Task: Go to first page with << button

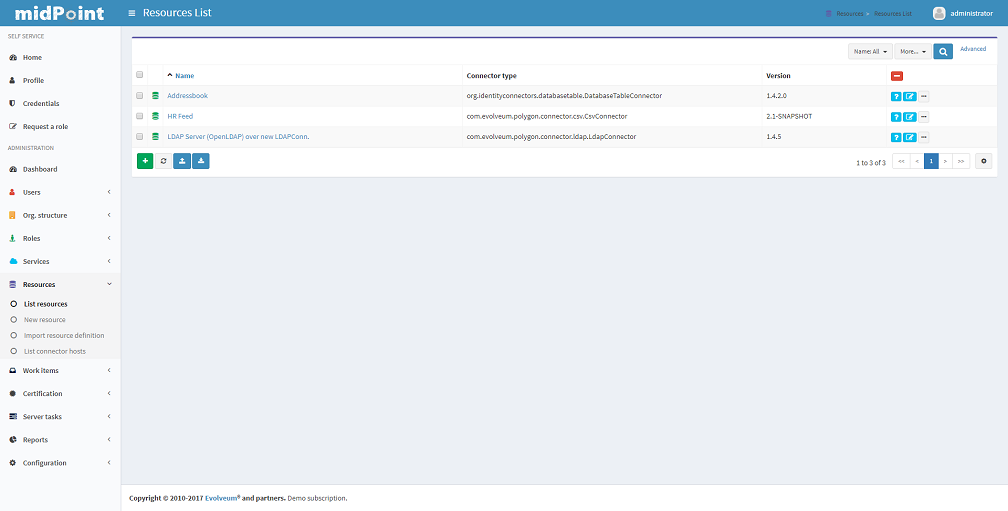Action: [901, 161]
